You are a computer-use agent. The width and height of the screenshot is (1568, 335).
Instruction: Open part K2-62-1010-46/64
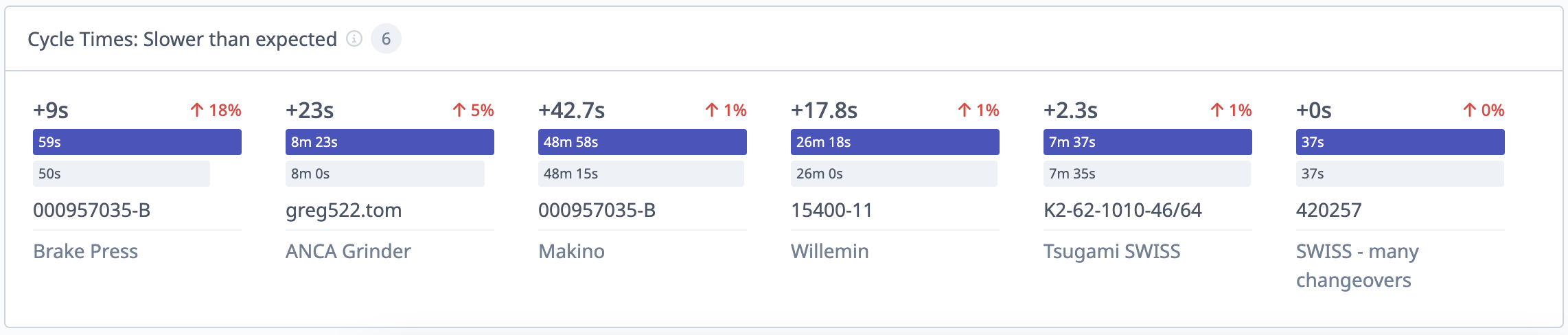(1122, 210)
